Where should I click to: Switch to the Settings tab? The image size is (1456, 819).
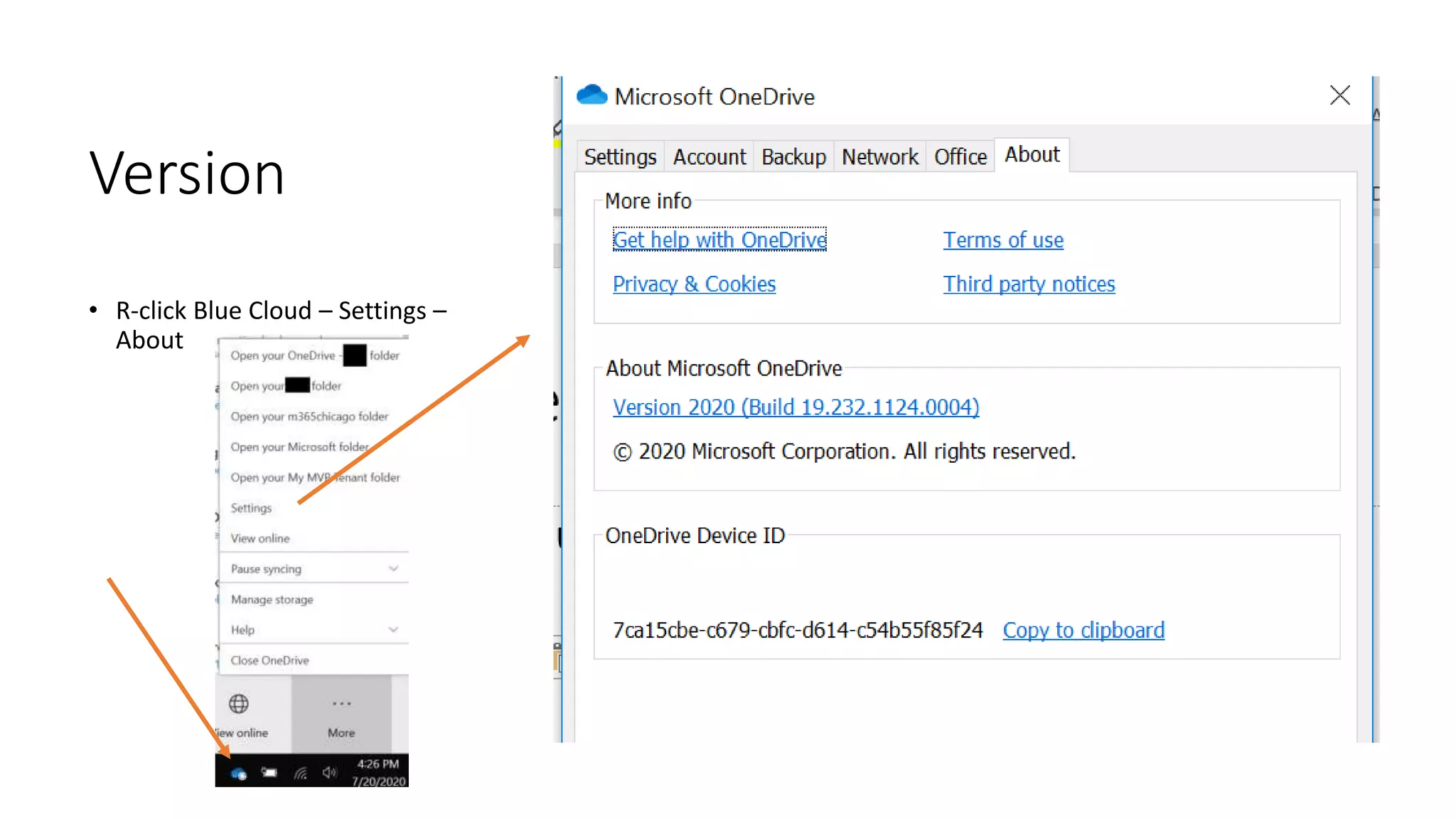pyautogui.click(x=620, y=156)
